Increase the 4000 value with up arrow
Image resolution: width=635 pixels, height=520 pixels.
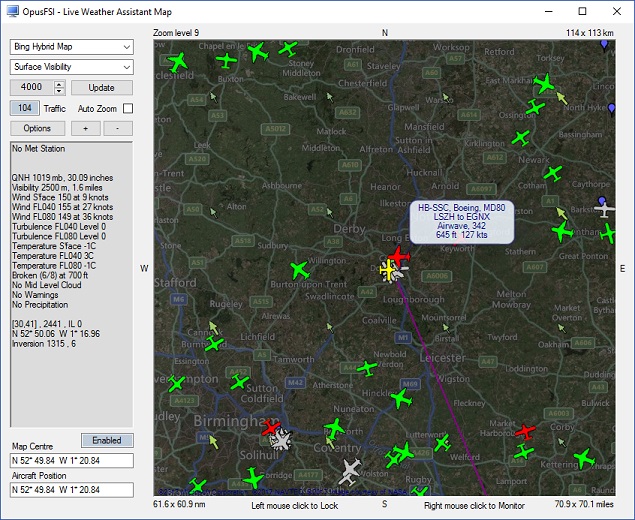tap(60, 84)
